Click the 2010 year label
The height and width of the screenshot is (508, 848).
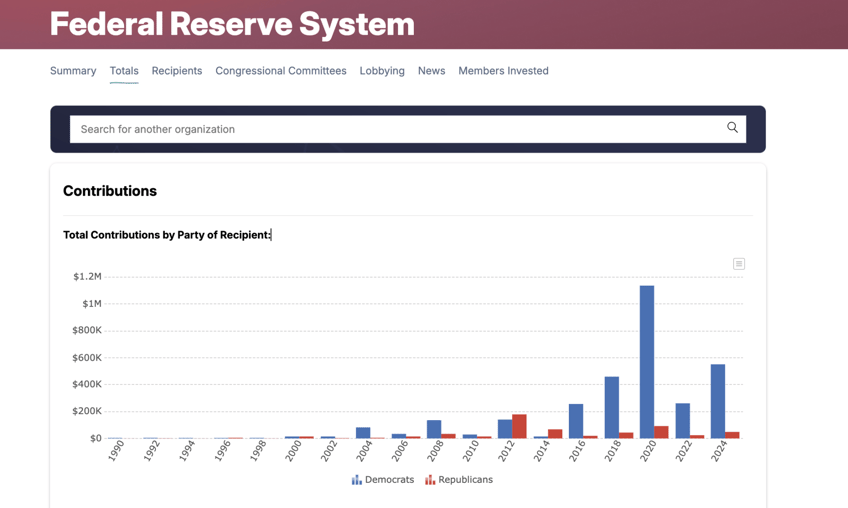[x=471, y=451]
